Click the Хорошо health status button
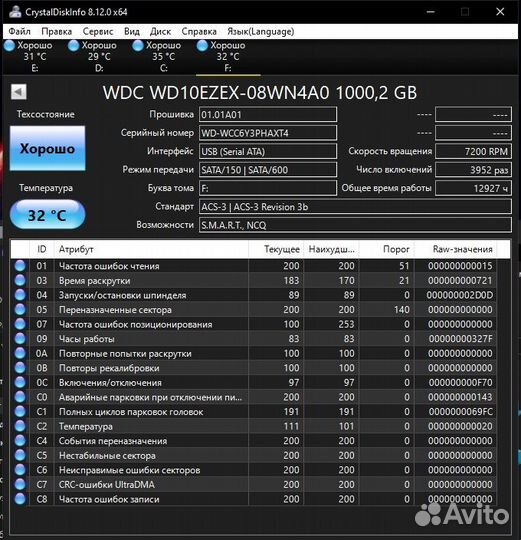Image resolution: width=521 pixels, height=540 pixels. 48,148
